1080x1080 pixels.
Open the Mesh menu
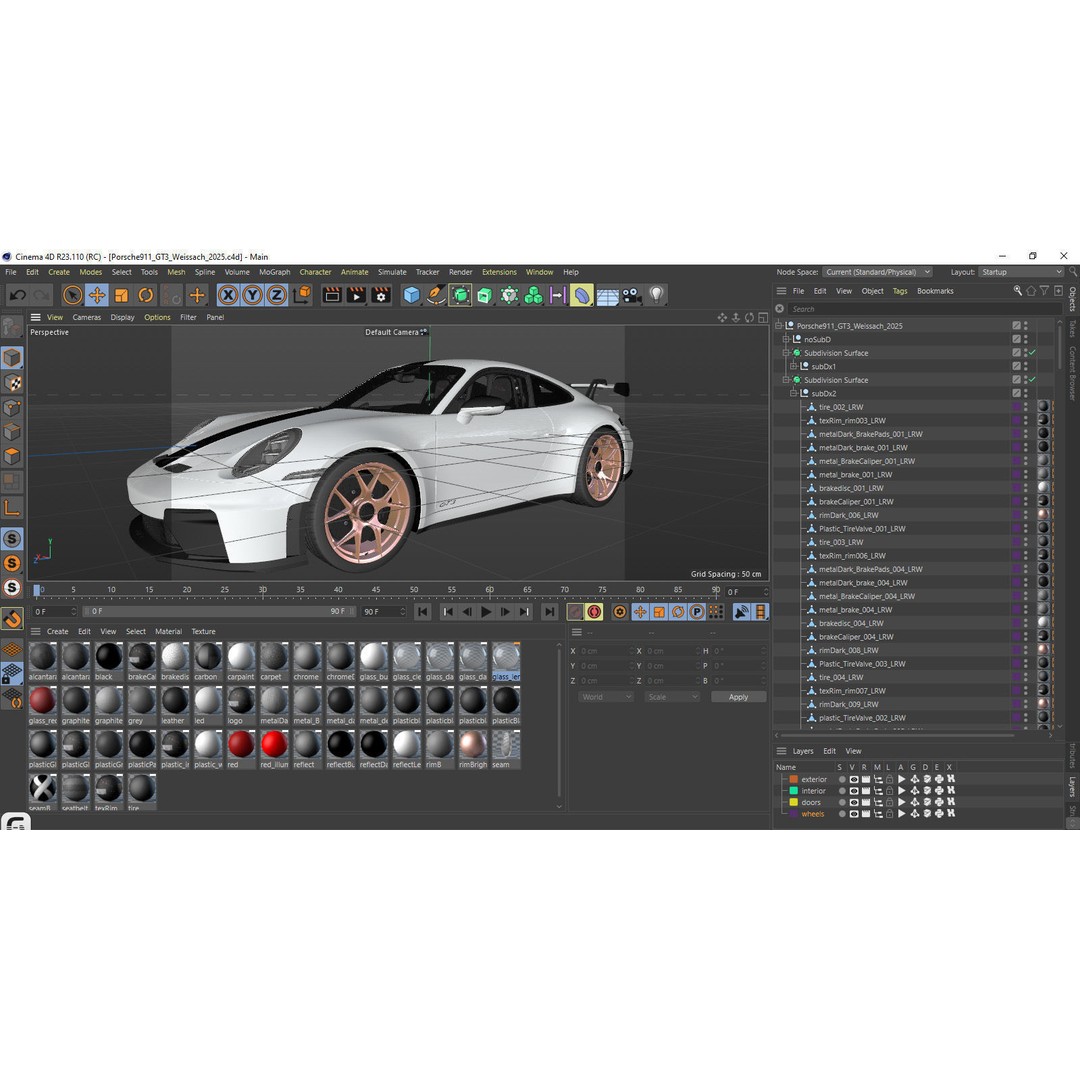(x=176, y=272)
